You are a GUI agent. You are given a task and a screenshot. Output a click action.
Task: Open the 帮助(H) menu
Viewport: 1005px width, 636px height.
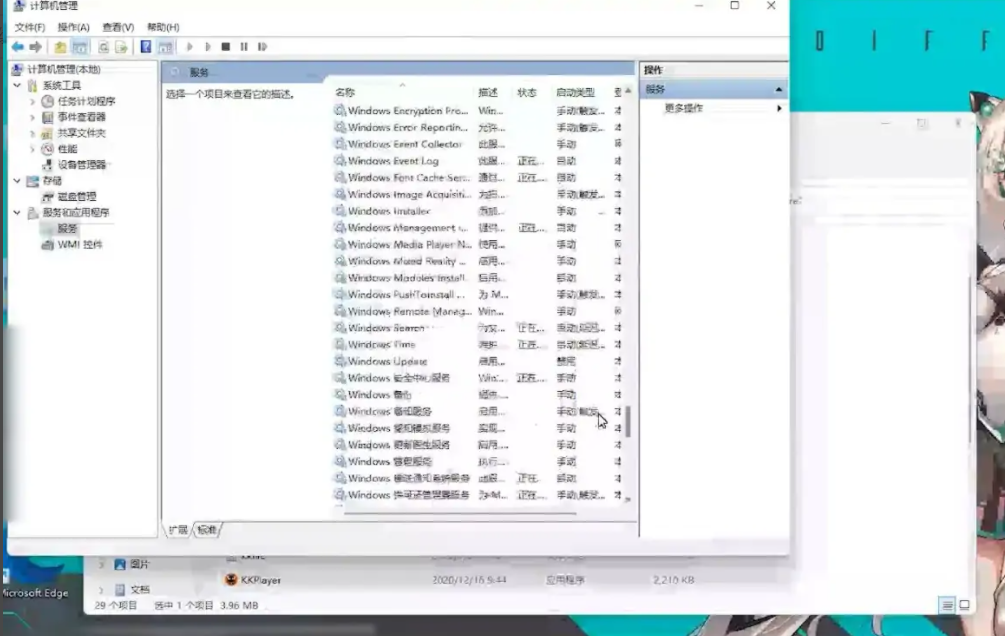[x=163, y=27]
